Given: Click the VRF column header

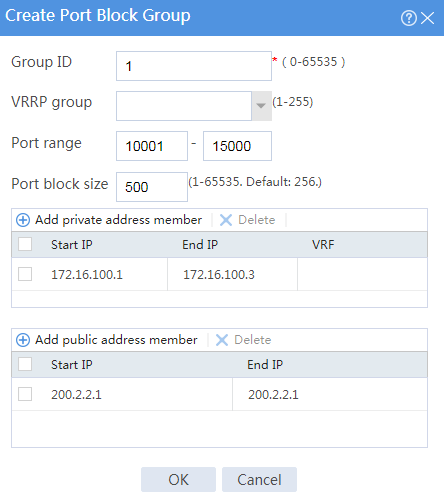Looking at the screenshot, I should pyautogui.click(x=323, y=245).
